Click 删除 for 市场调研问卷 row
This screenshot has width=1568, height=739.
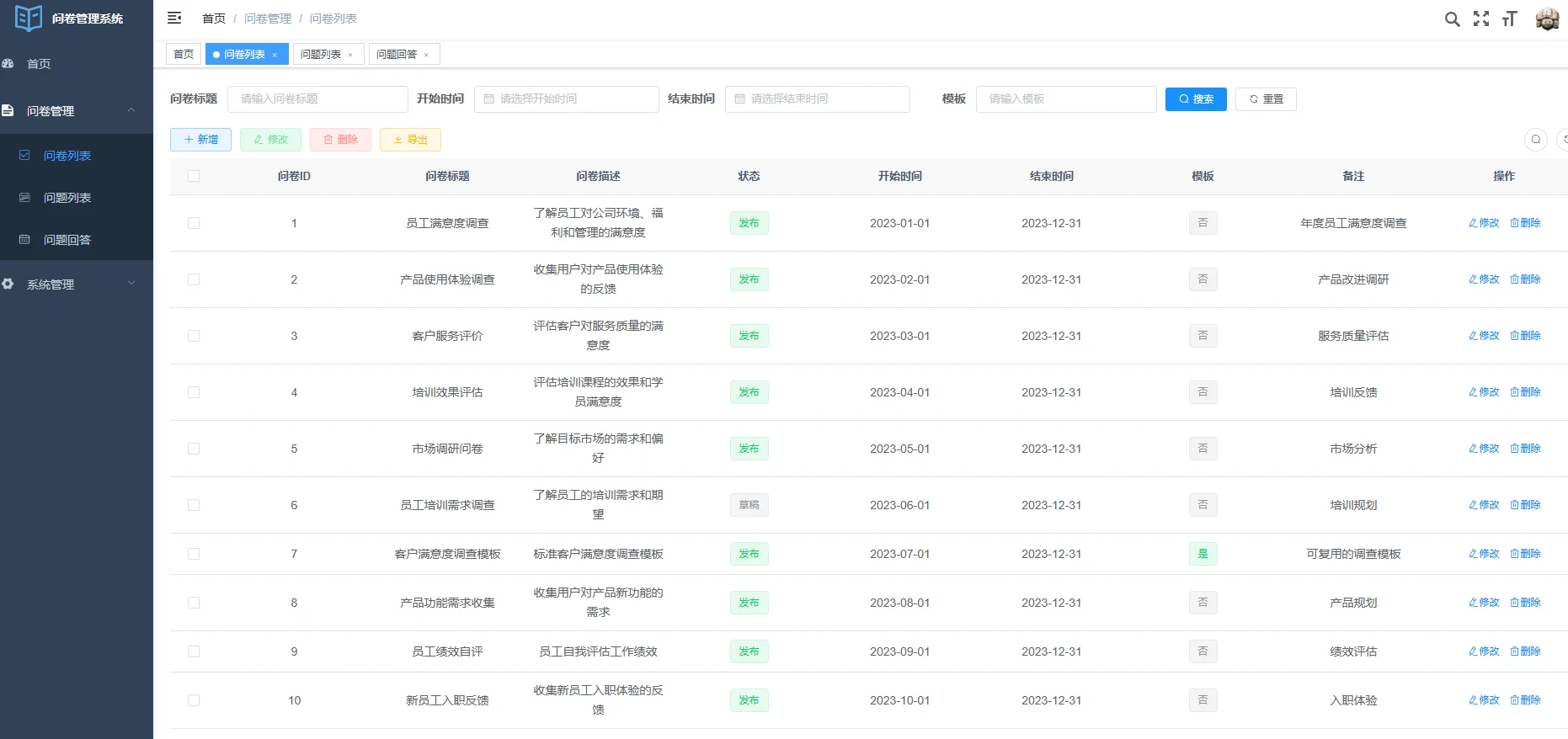[1525, 449]
